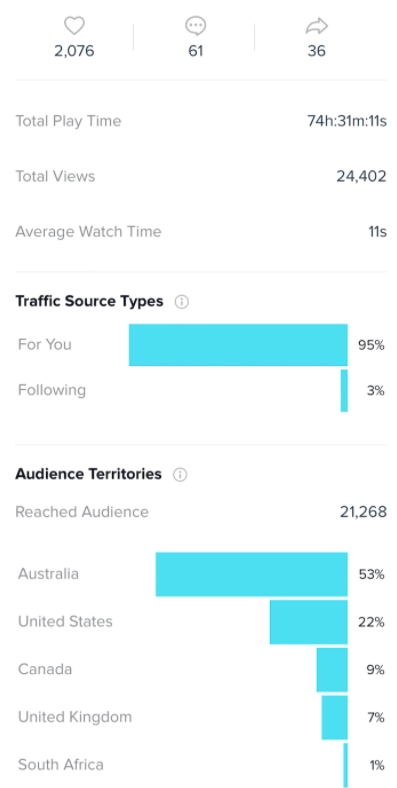This screenshot has width=397, height=788.
Task: Tap the share arrow icon
Action: point(317,26)
